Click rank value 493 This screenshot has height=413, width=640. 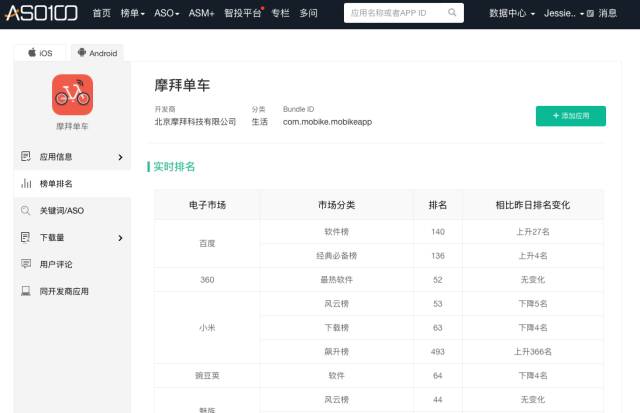click(438, 352)
